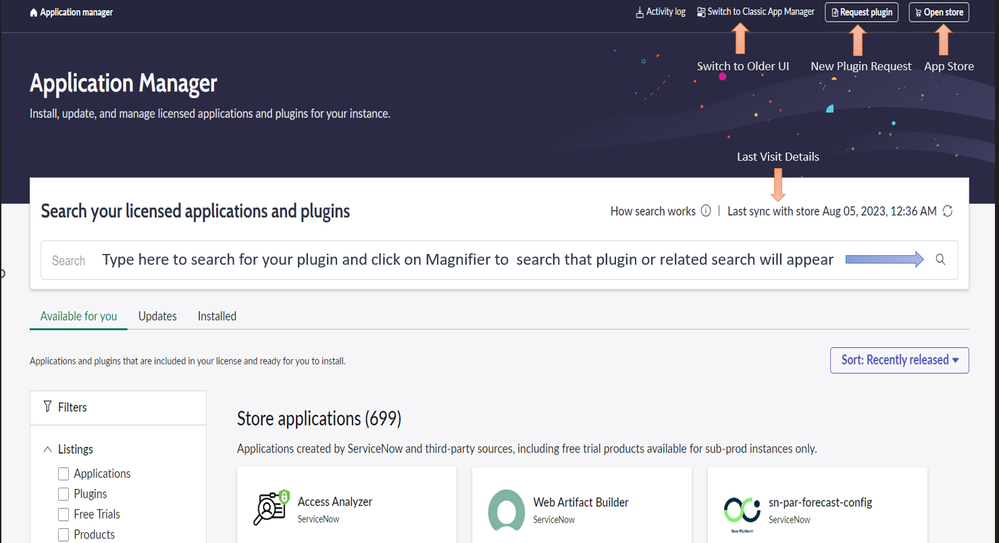Viewport: 999px width, 543px height.
Task: Click the refresh sync icon beside last sync time
Action: pyautogui.click(x=947, y=211)
